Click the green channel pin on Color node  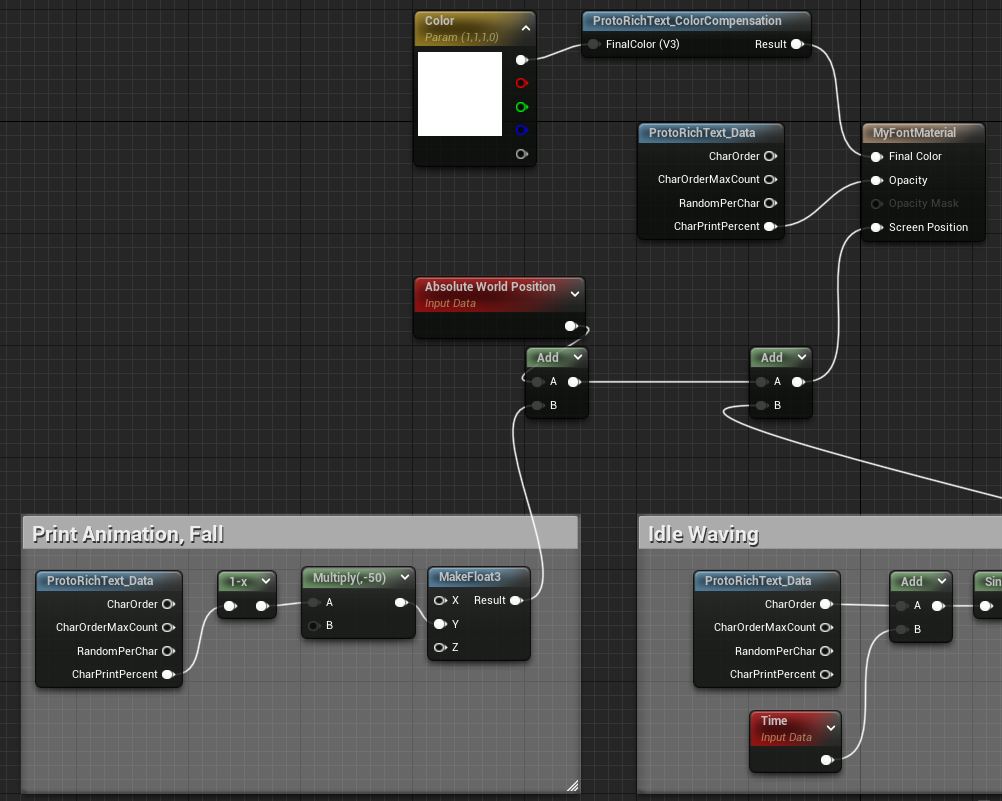(521, 107)
